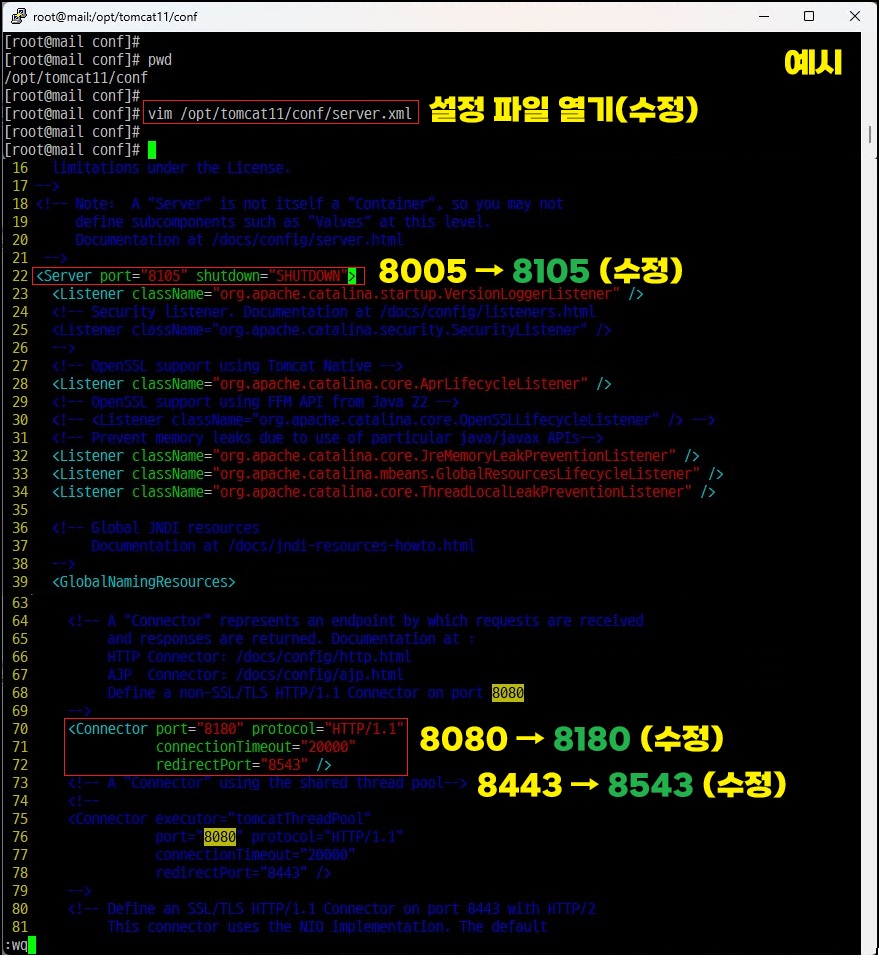Click comment 'Documentation at /docs/config/server.html'
Viewport: 879px width, 955px height.
pyautogui.click(x=239, y=240)
